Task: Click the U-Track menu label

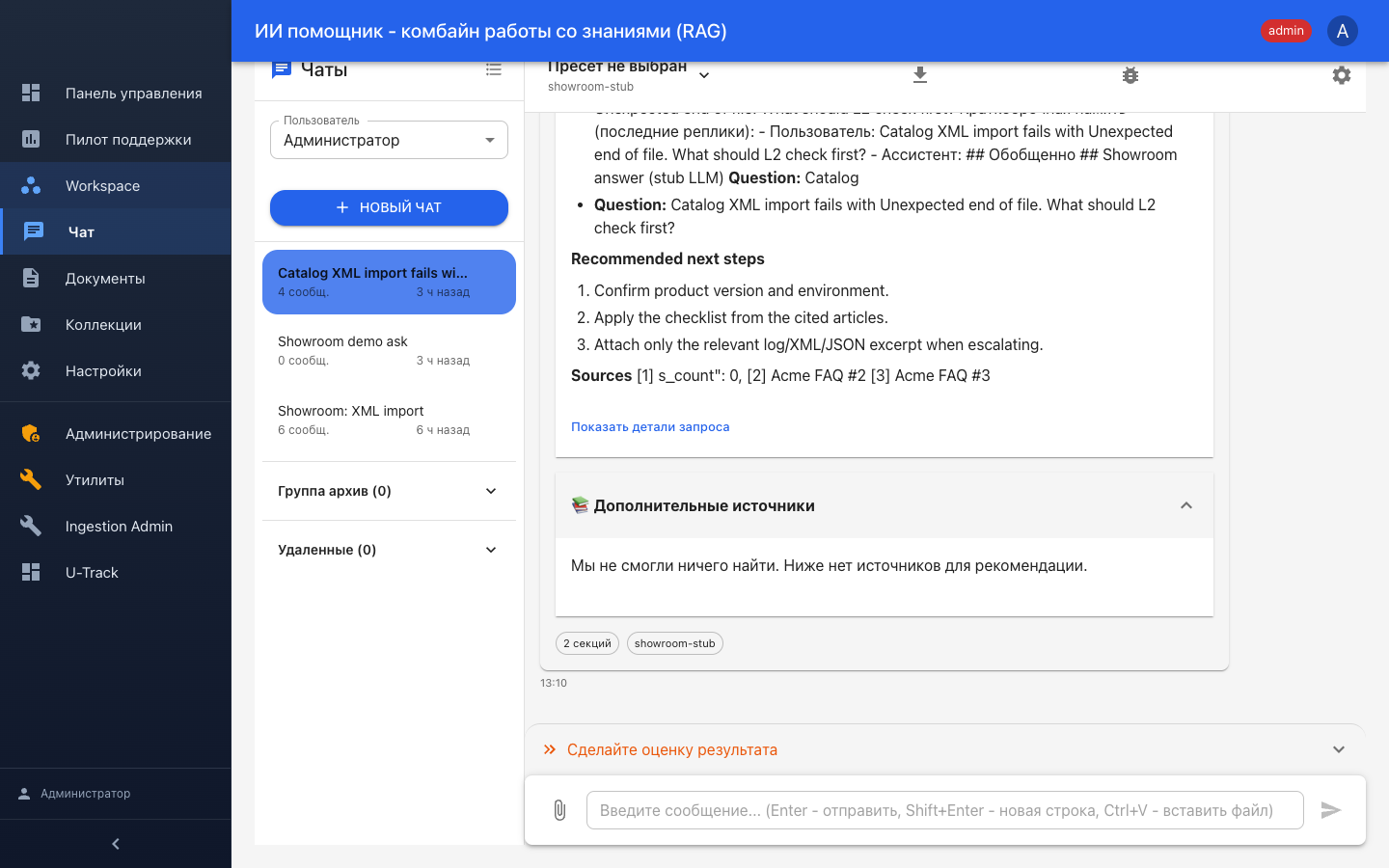Action: click(92, 572)
